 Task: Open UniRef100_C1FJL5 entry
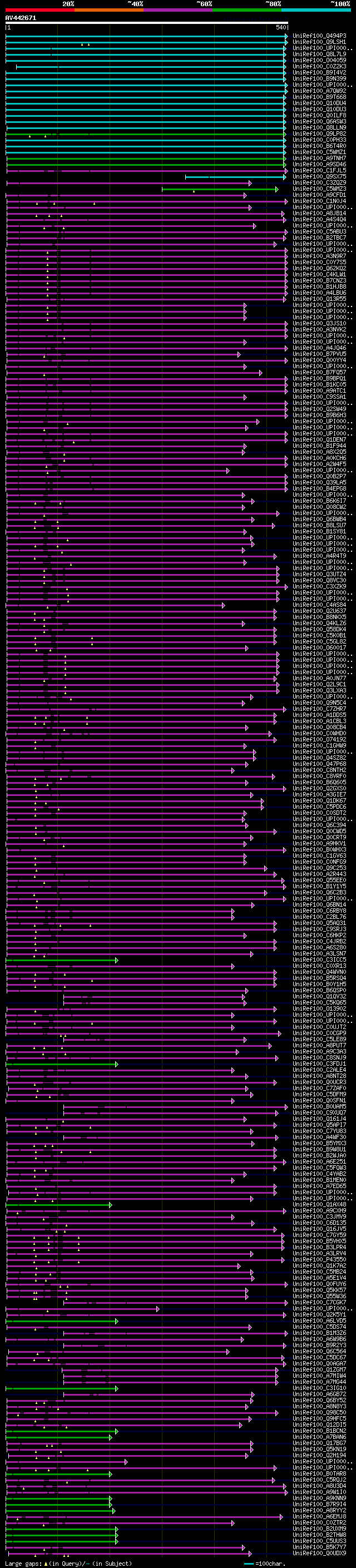point(319,170)
